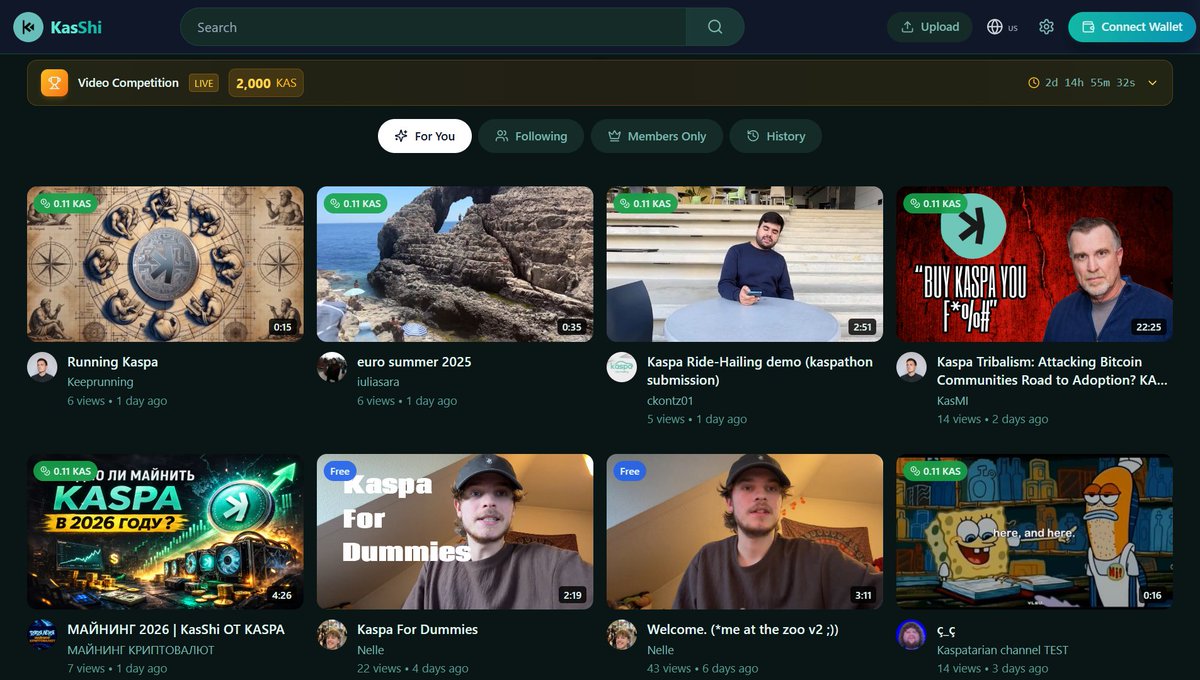Click the Keeprunning channel name
Viewport: 1200px width, 680px height.
tap(100, 382)
